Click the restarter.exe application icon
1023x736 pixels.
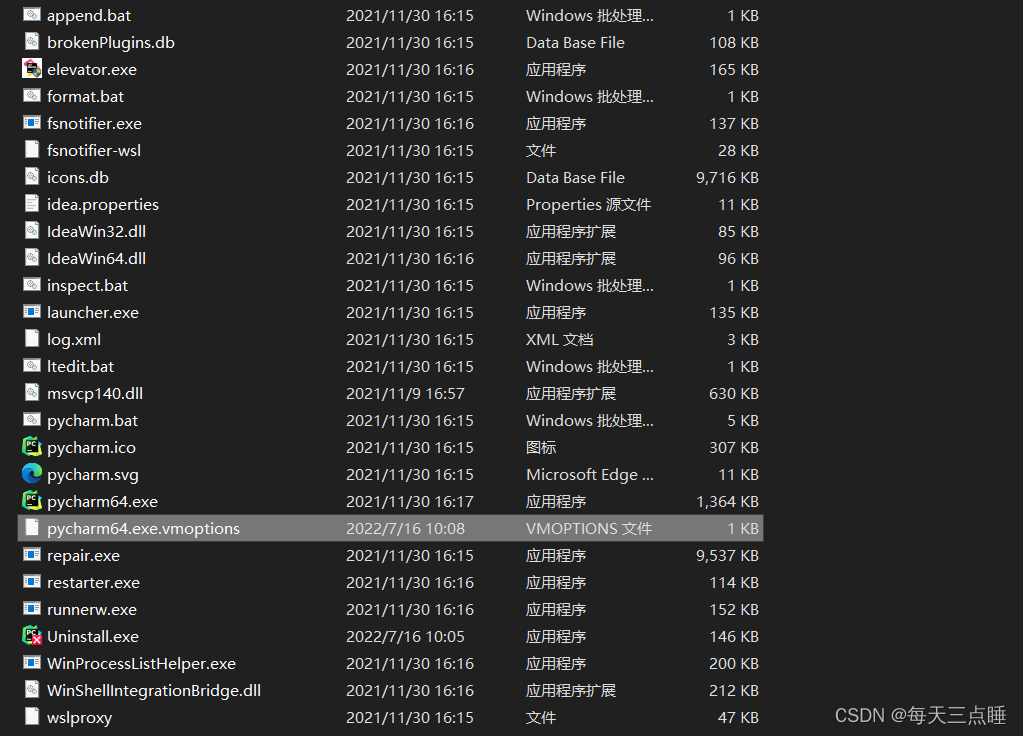coord(32,581)
